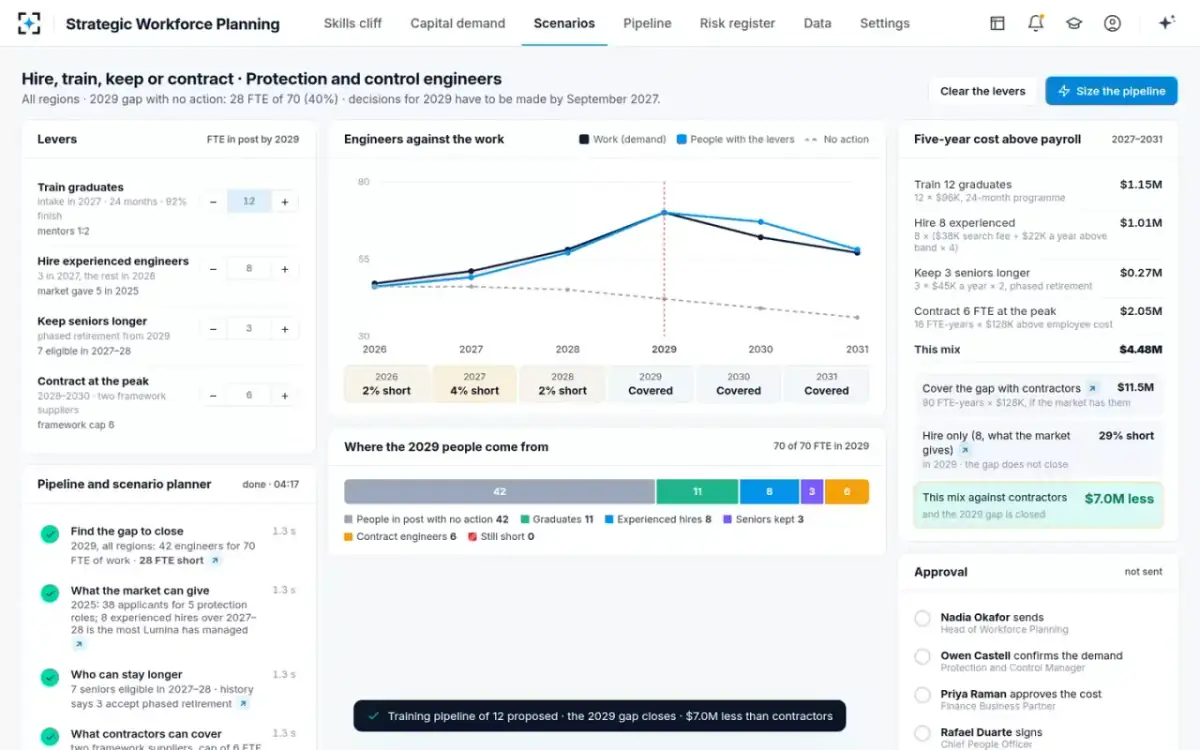Click the checkmark in the toast notification
Screen dimensions: 1200x750
click(374, 716)
